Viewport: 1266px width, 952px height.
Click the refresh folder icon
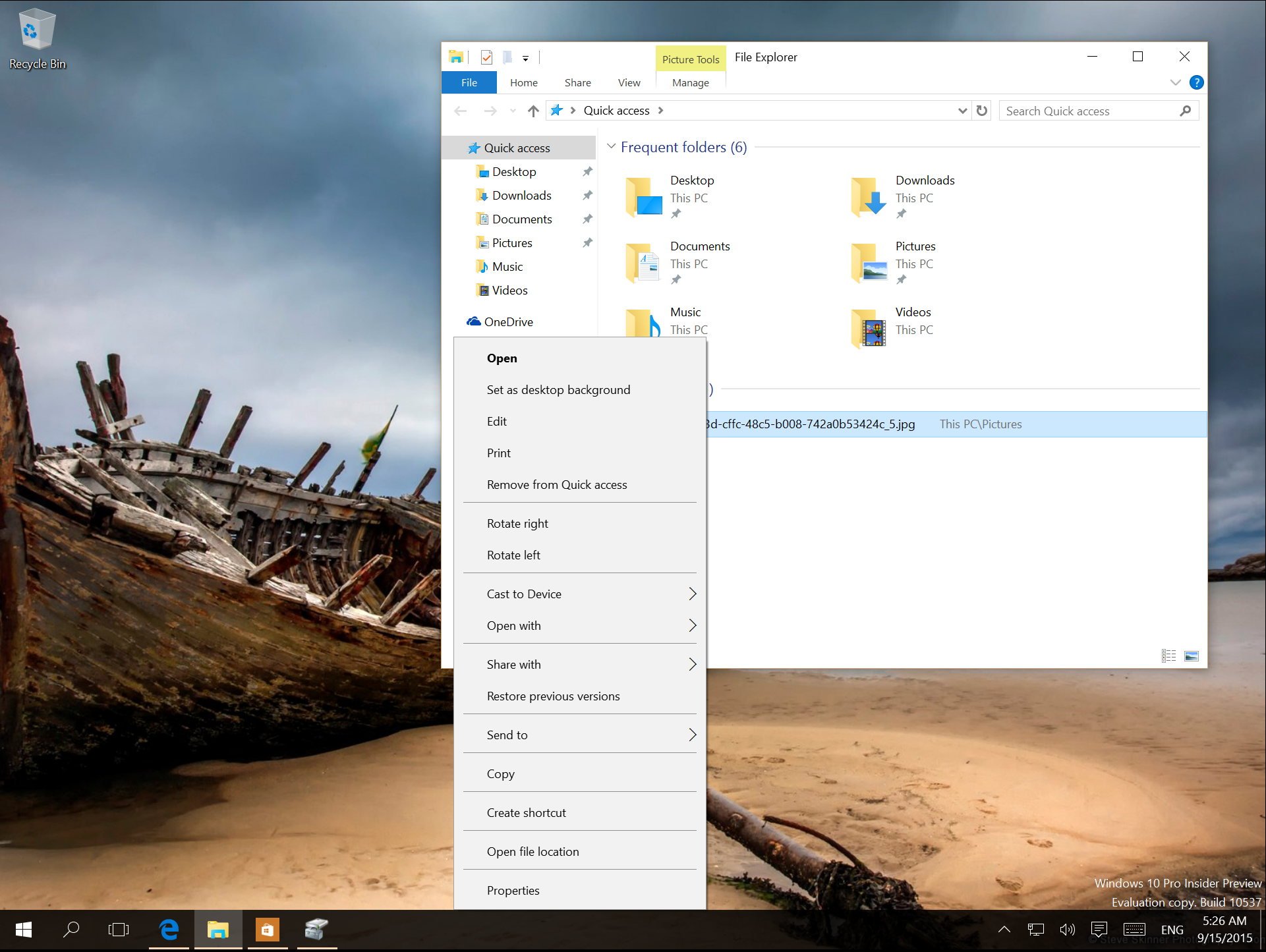pyautogui.click(x=982, y=110)
